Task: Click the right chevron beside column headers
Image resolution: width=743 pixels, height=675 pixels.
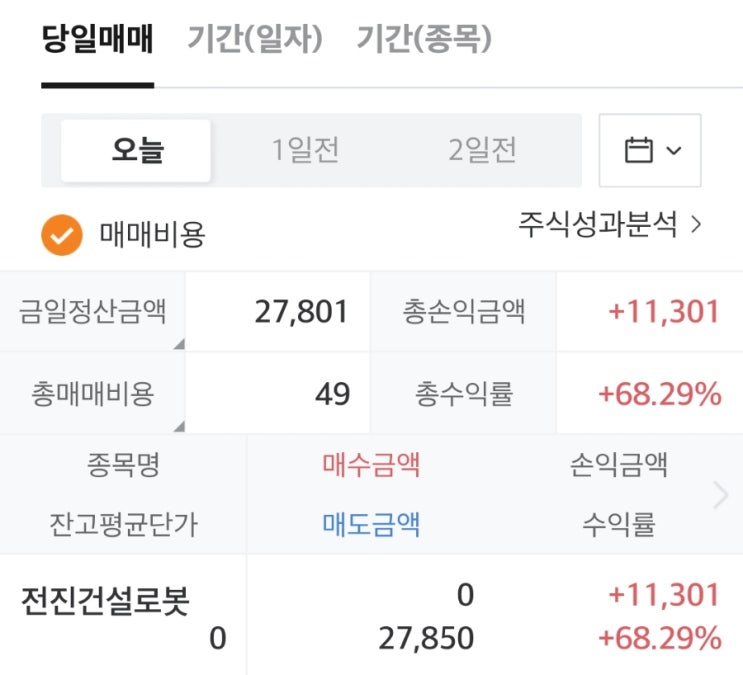Action: (x=721, y=495)
